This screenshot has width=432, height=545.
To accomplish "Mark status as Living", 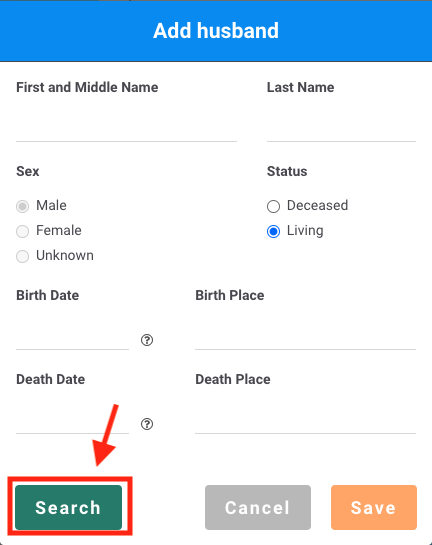I will [274, 231].
